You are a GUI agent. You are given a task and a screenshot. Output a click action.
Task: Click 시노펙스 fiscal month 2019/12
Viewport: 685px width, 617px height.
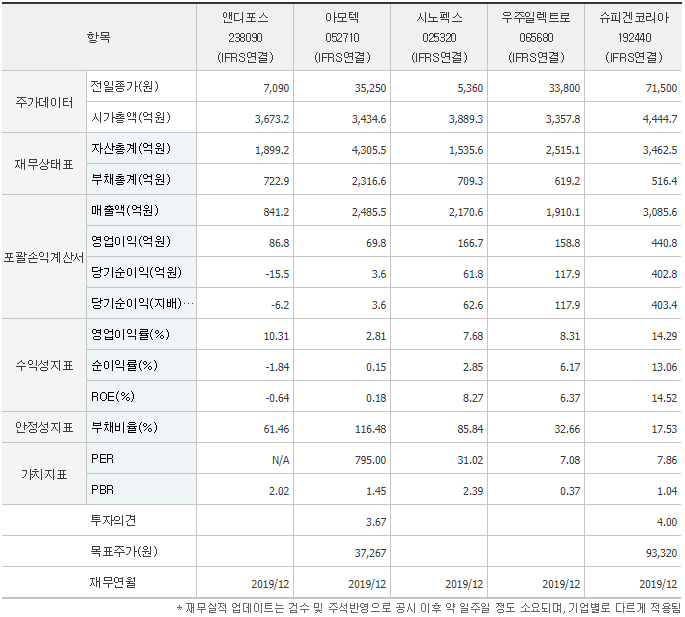click(464, 585)
